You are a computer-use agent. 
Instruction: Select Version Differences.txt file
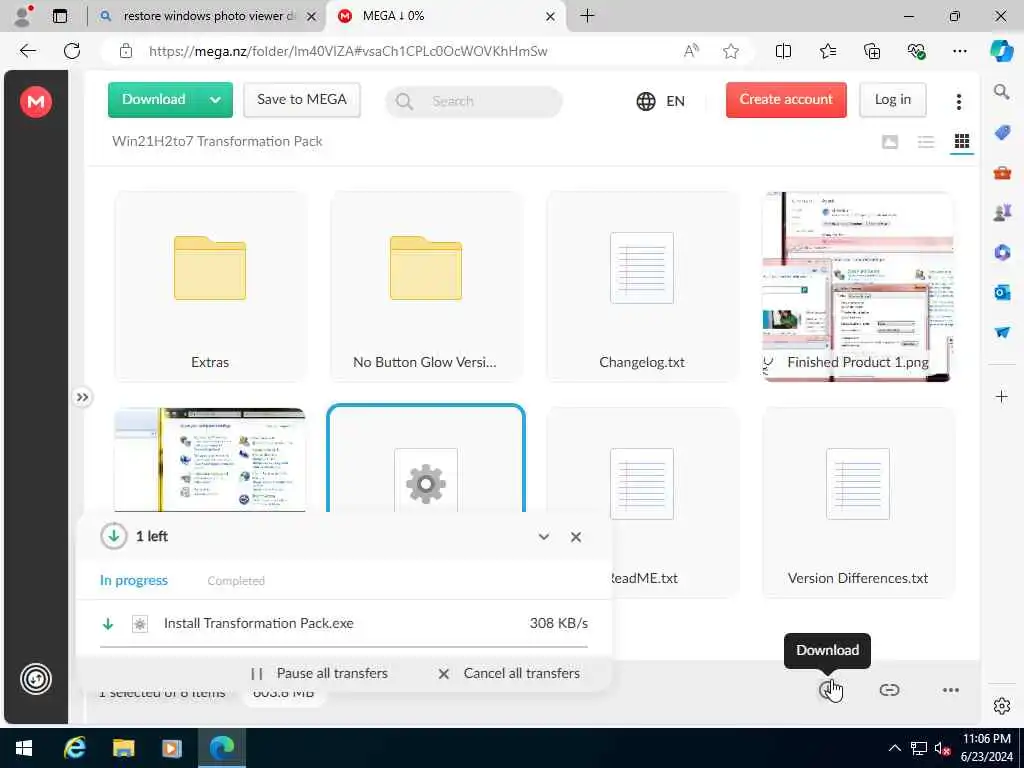(857, 502)
